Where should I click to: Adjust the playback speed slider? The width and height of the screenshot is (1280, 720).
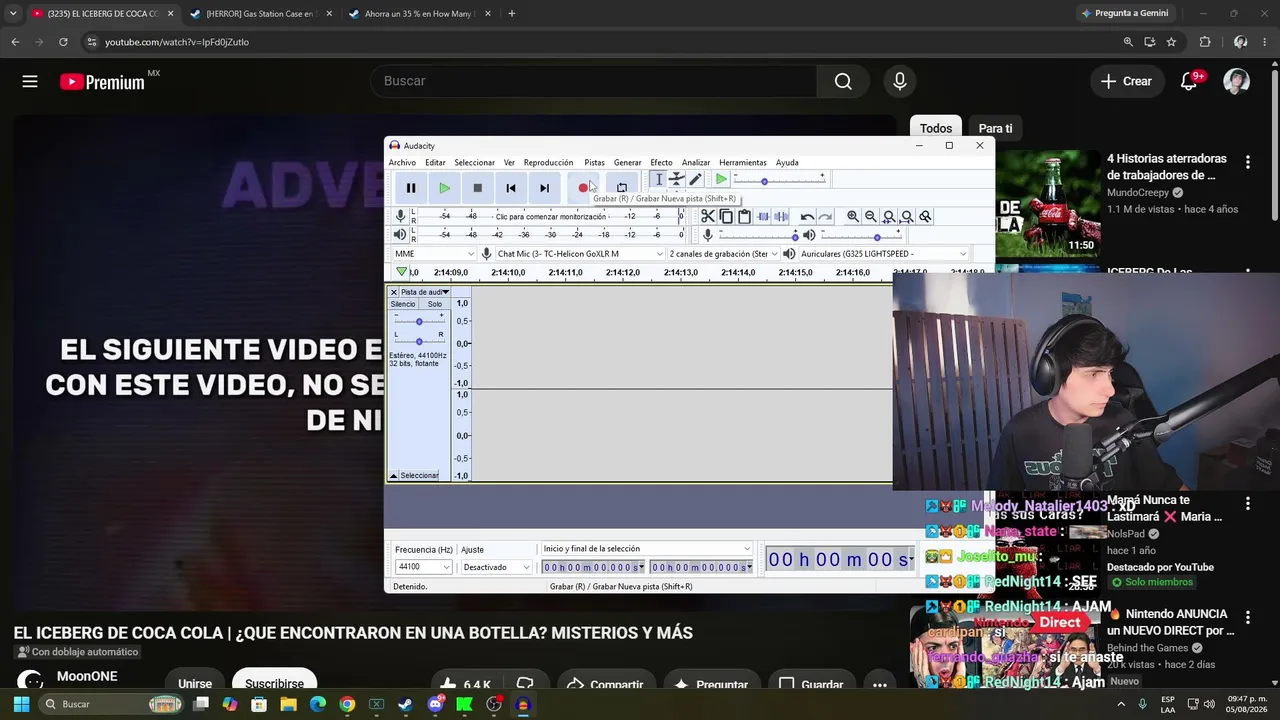(779, 180)
